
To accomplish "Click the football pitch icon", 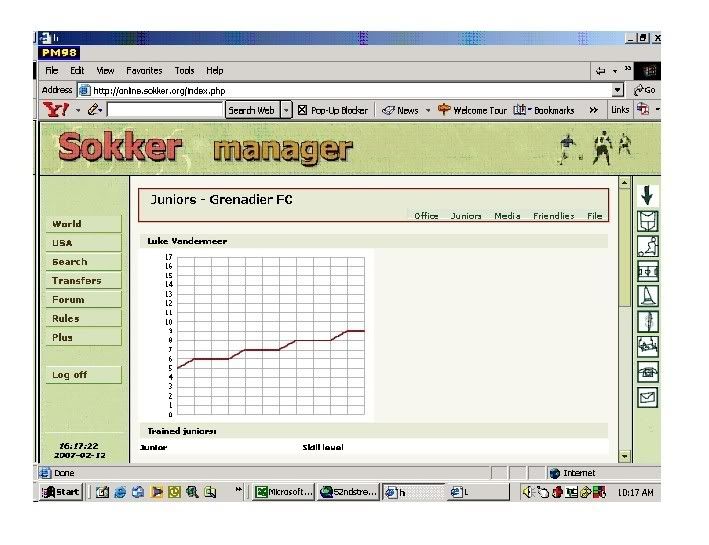I will pos(647,271).
